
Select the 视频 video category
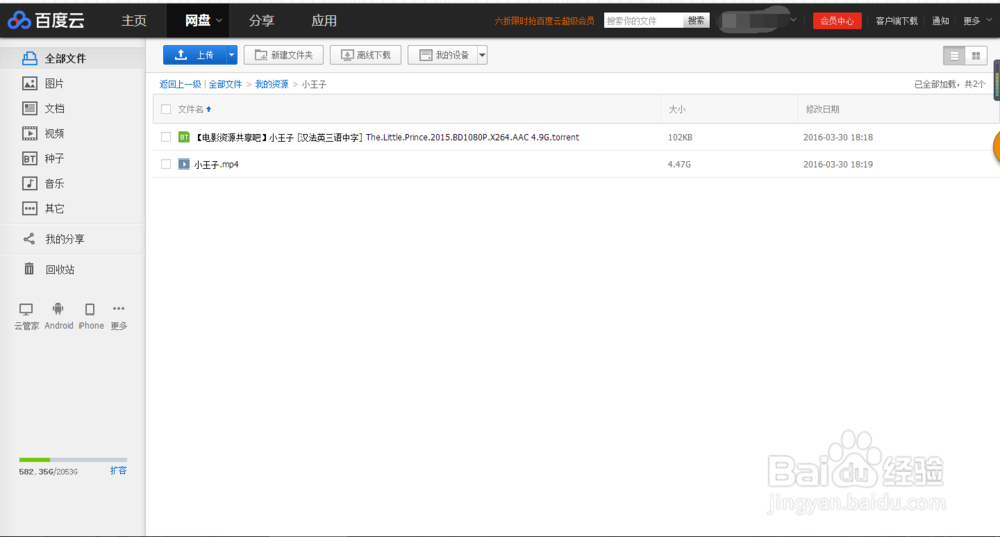click(x=42, y=133)
